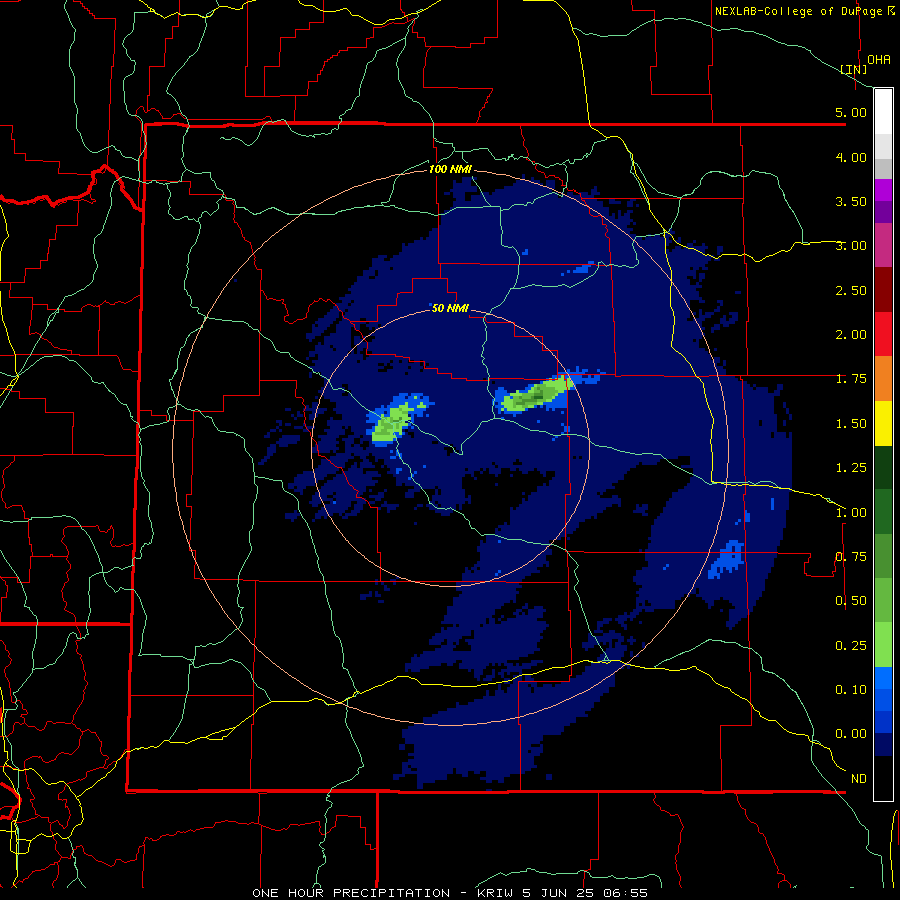Click the green precipitation cell west of radar center

click(393, 423)
